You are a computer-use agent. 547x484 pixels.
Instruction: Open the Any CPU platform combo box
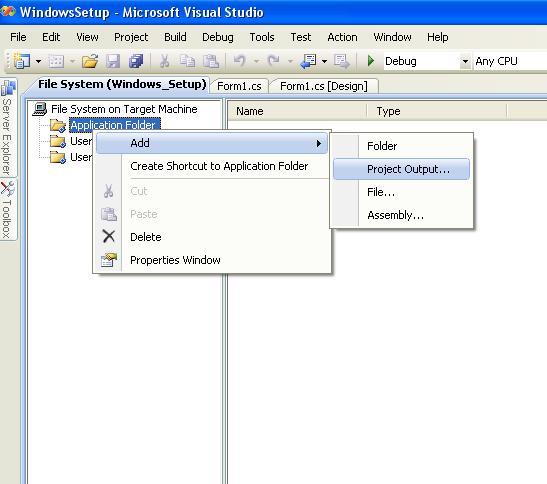[x=510, y=61]
